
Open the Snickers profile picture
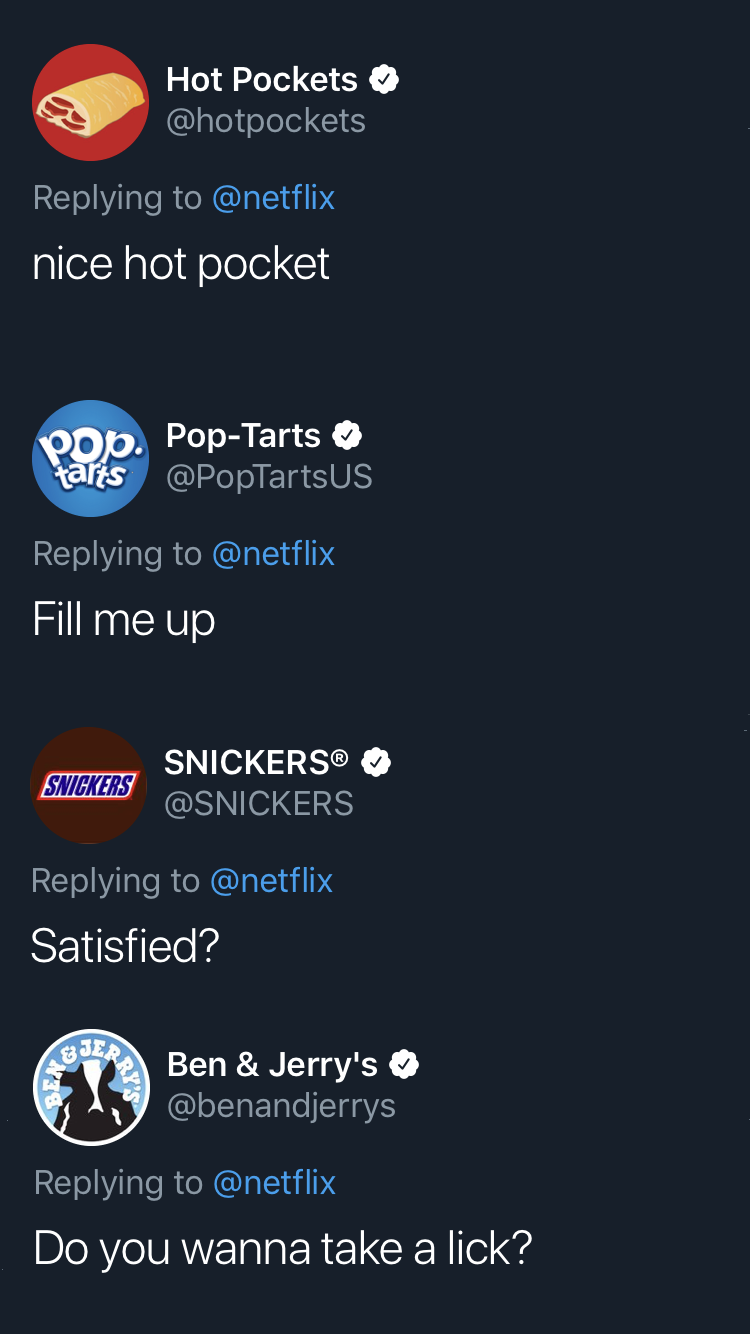88,785
